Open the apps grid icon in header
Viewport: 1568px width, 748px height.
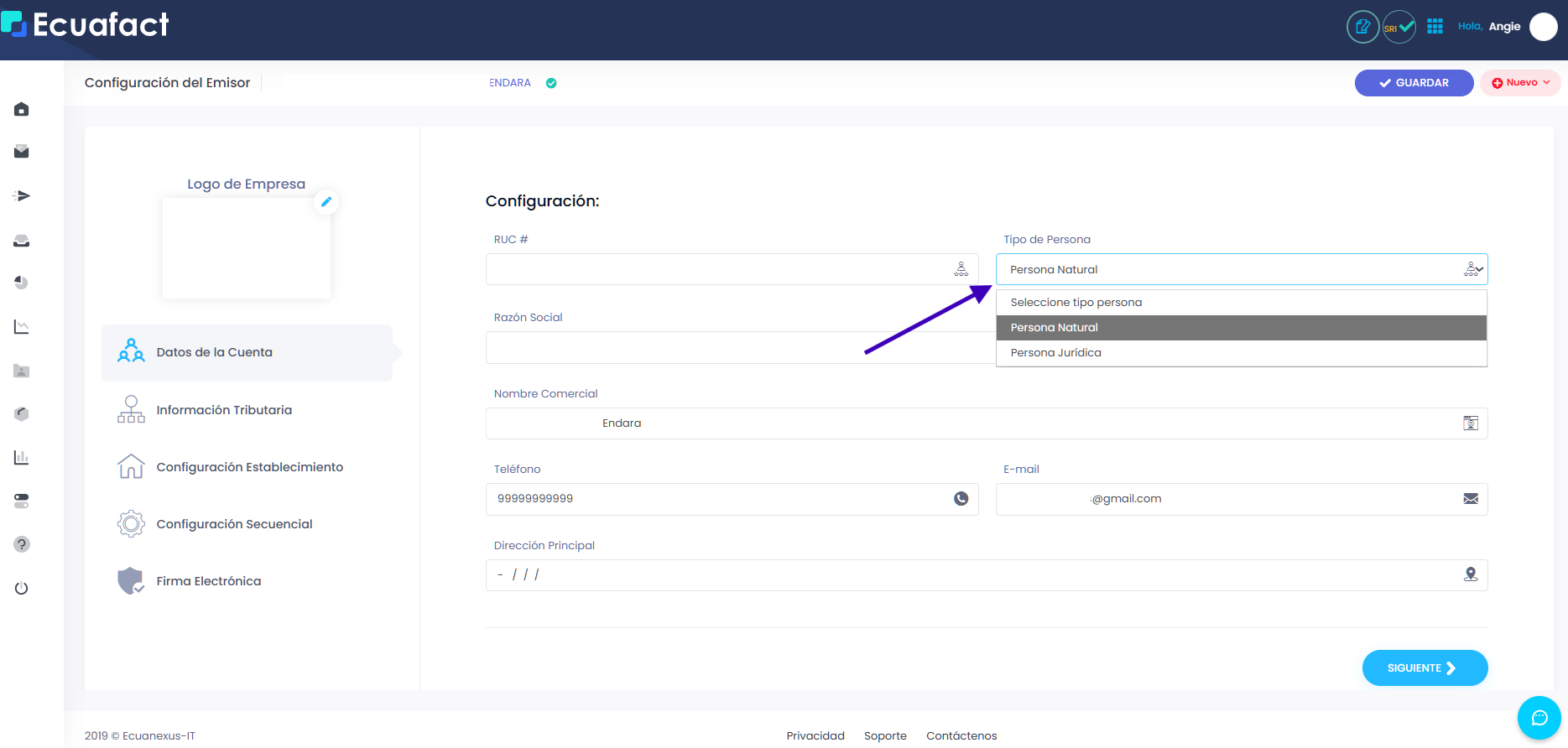point(1435,27)
